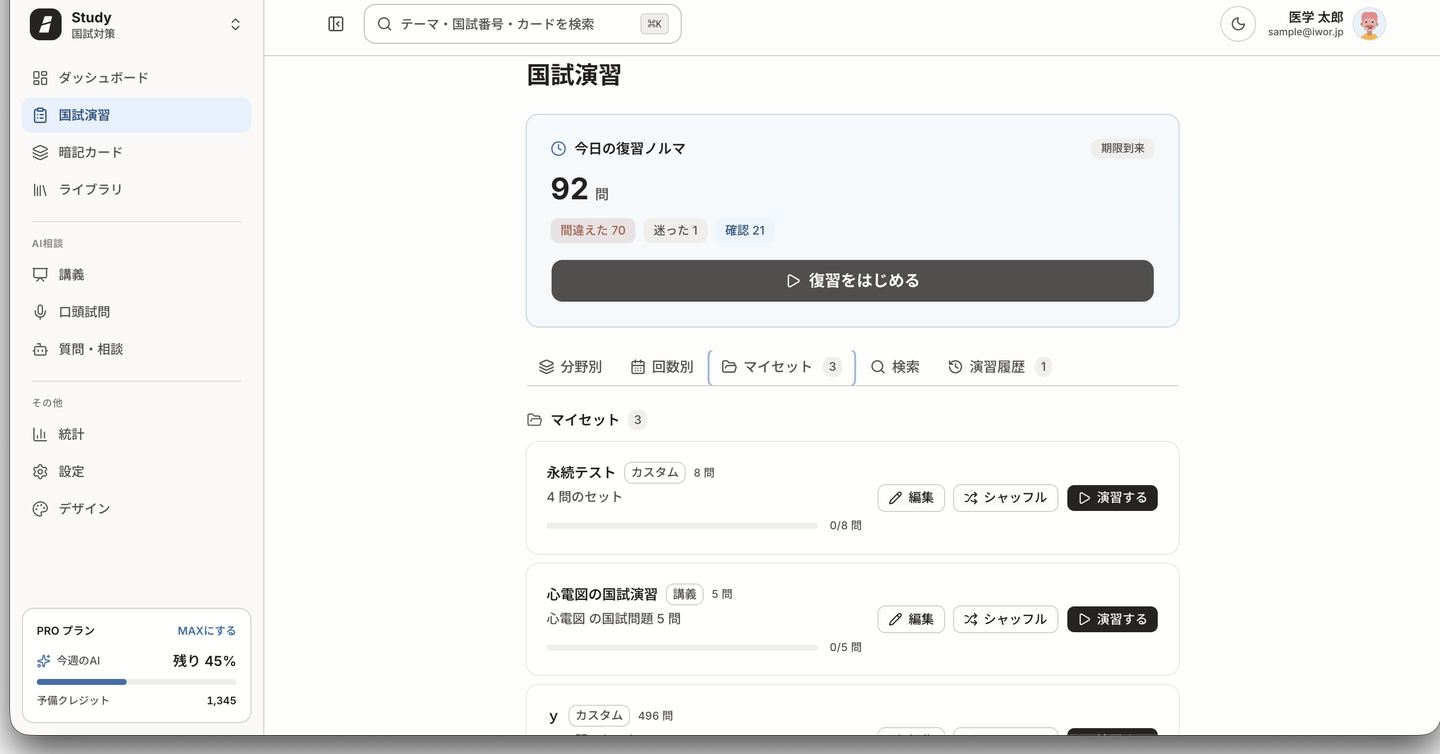This screenshot has width=1440, height=754.
Task: Edit the 心電図の国試演習 set
Action: [x=911, y=620]
